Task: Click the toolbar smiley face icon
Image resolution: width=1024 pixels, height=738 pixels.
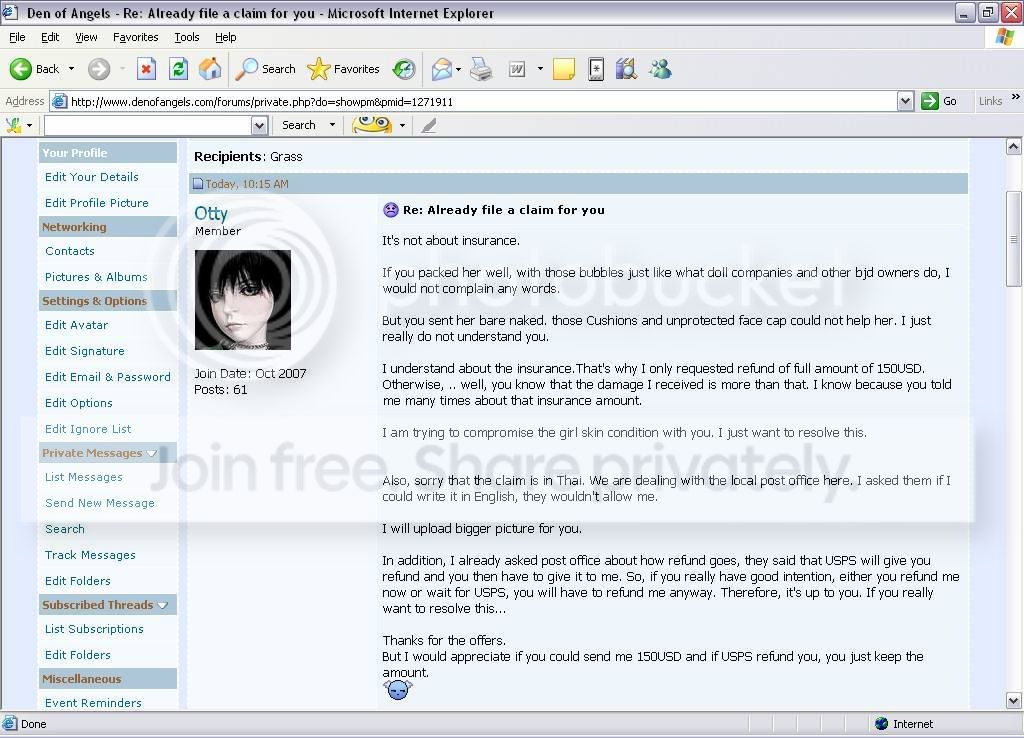Action: pyautogui.click(x=372, y=124)
